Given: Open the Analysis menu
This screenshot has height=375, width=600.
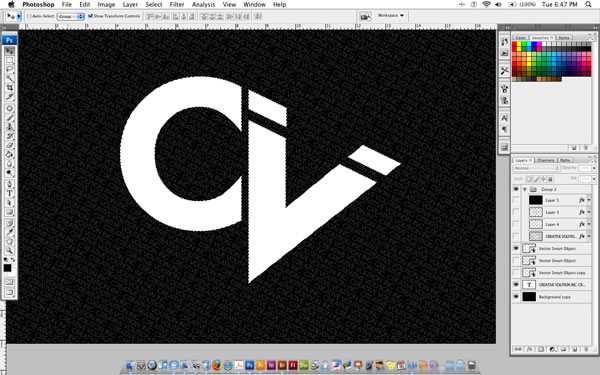Looking at the screenshot, I should tap(204, 5).
